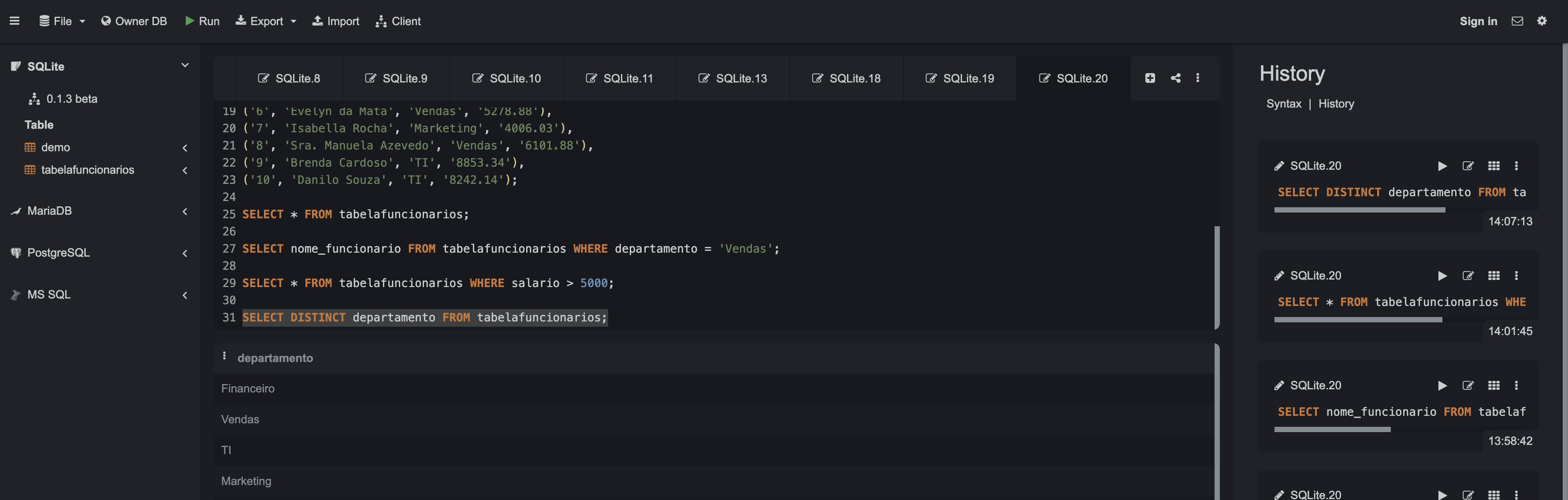The image size is (1568, 500).
Task: Click the Syntax link in History panel
Action: point(1284,104)
